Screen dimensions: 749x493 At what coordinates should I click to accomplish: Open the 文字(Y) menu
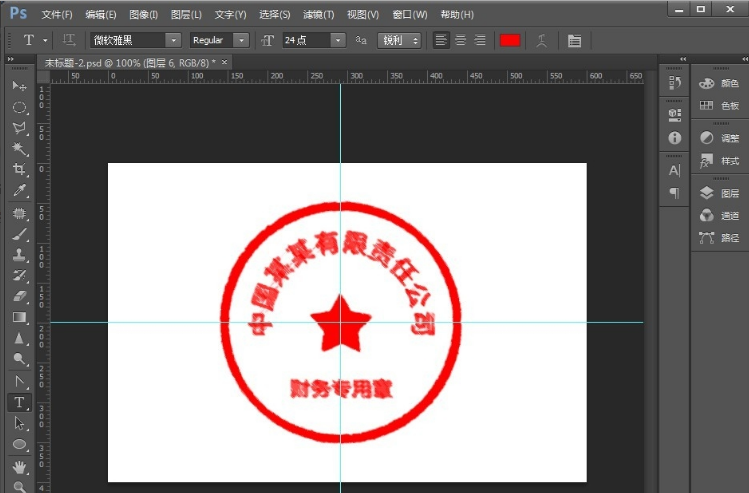(x=230, y=14)
